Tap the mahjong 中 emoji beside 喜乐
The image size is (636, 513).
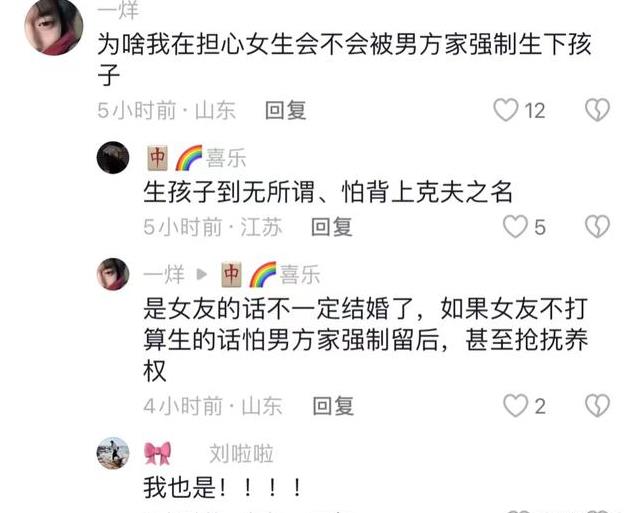coord(157,158)
